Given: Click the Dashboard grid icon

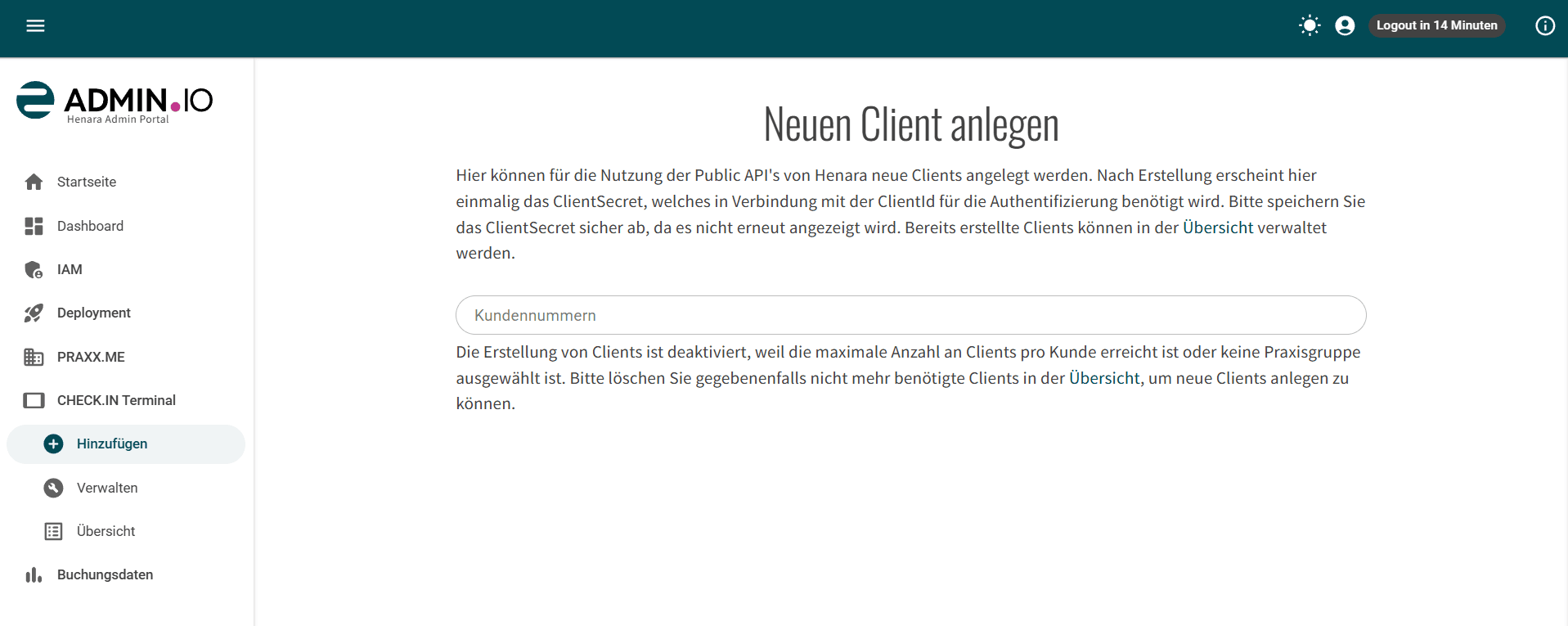Looking at the screenshot, I should (34, 226).
